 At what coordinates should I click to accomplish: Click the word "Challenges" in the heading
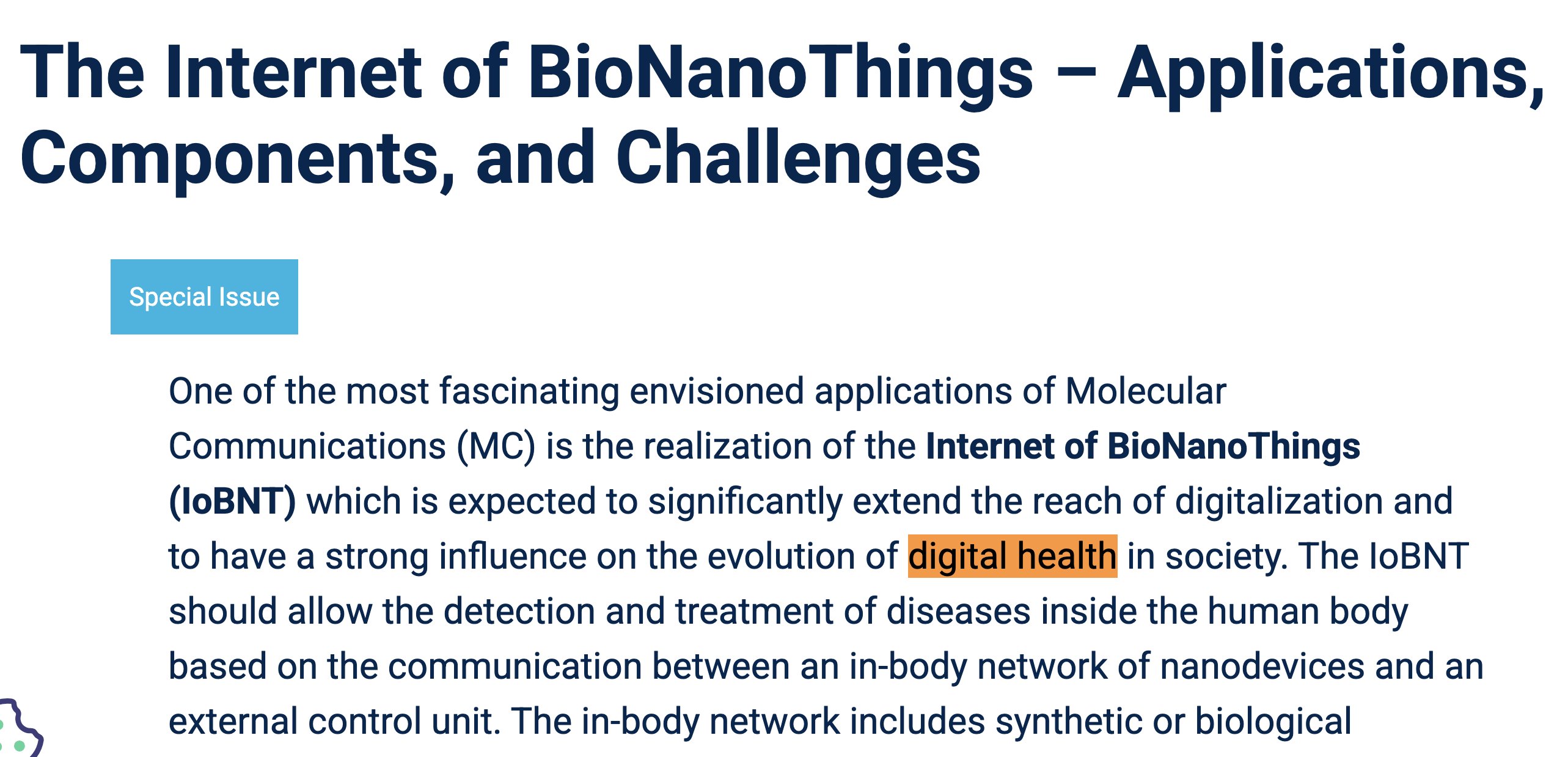click(x=798, y=159)
